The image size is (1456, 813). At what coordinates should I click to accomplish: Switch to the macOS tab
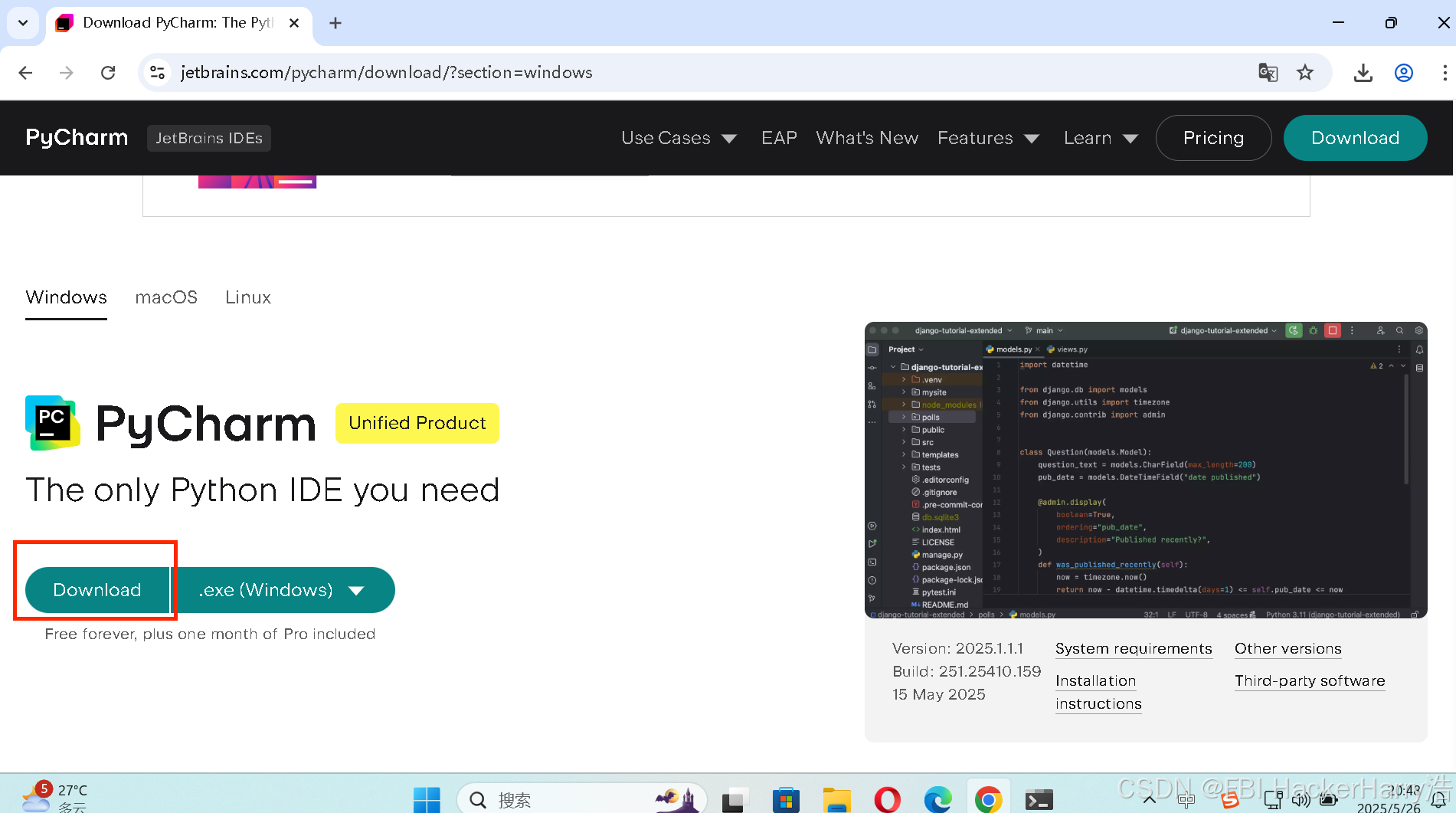pos(166,297)
